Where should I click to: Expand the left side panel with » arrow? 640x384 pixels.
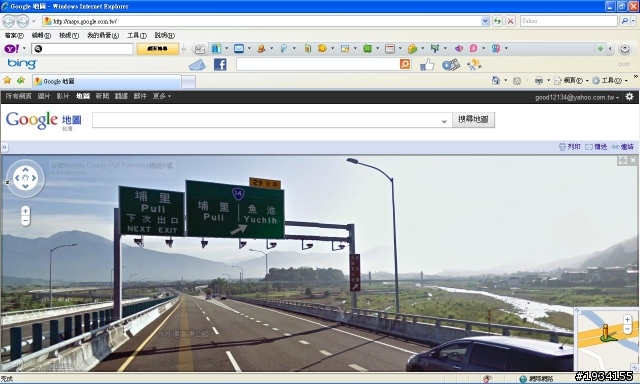point(4,147)
